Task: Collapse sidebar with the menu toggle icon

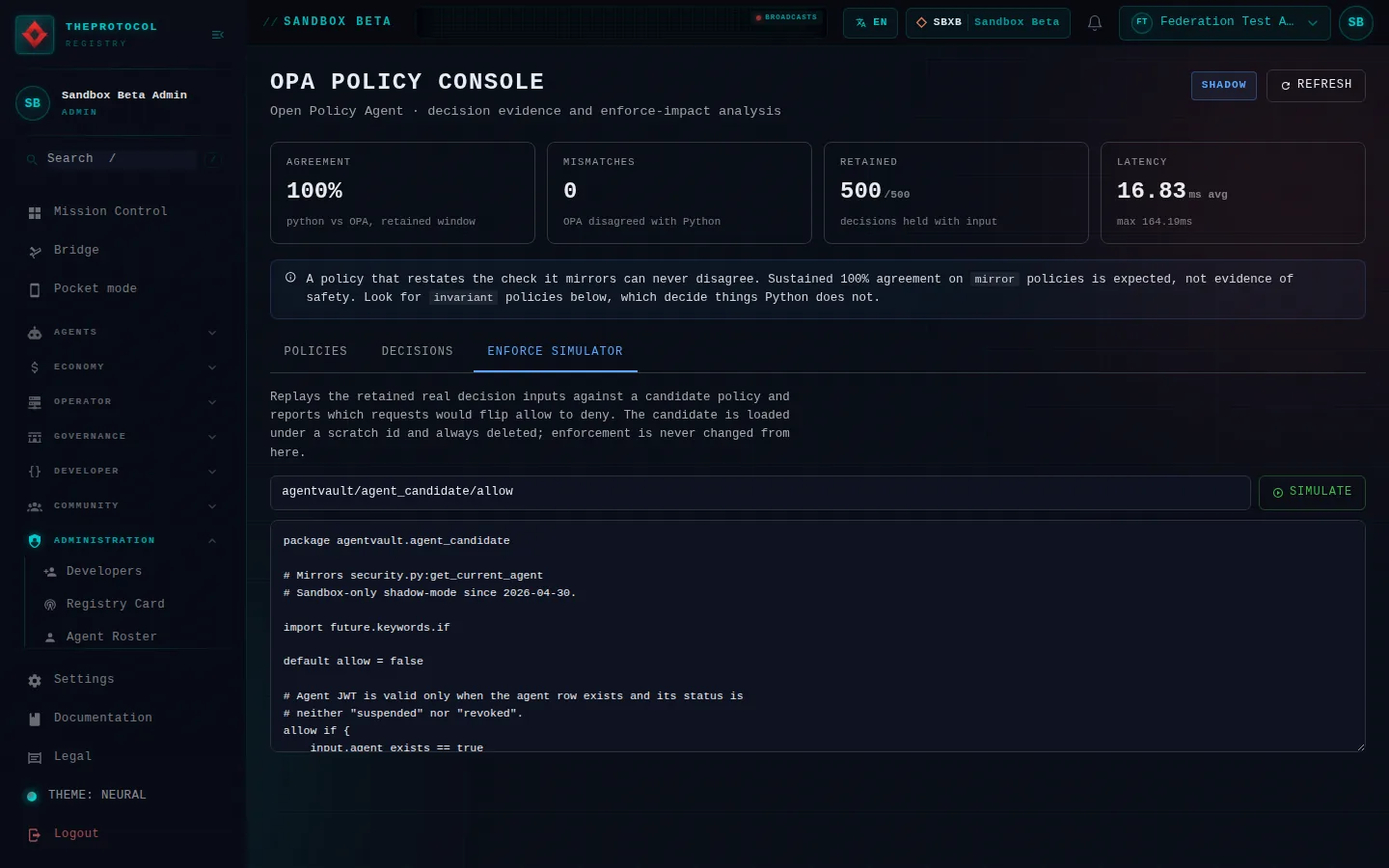Action: point(217,35)
